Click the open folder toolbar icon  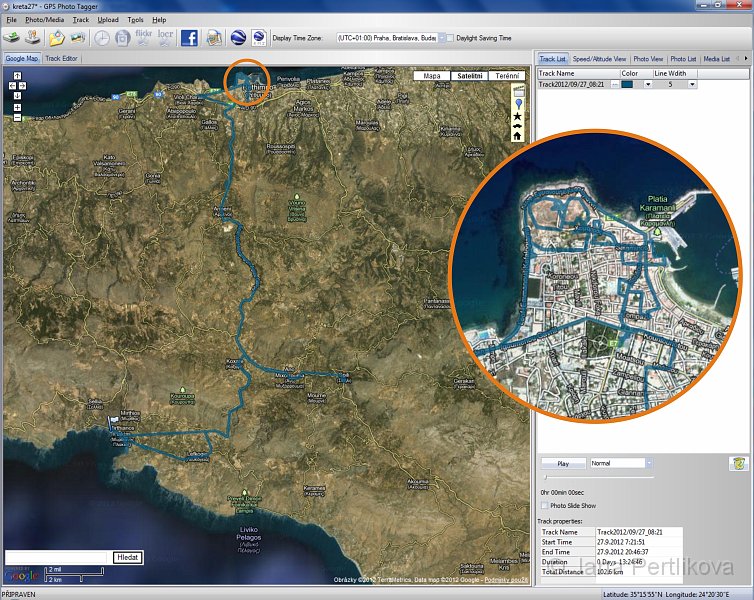tap(57, 38)
